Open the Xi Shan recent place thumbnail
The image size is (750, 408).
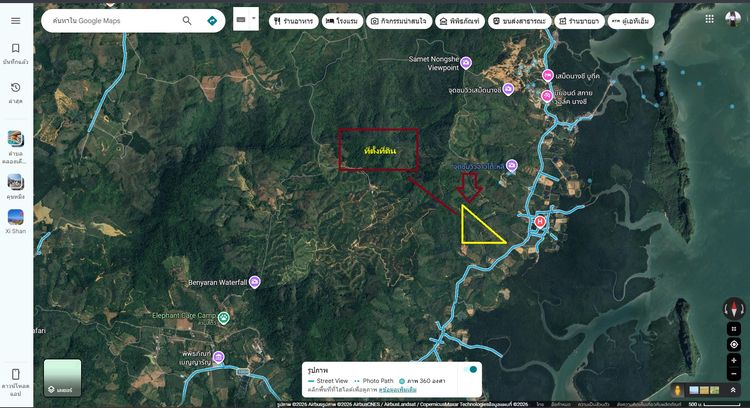[15, 217]
